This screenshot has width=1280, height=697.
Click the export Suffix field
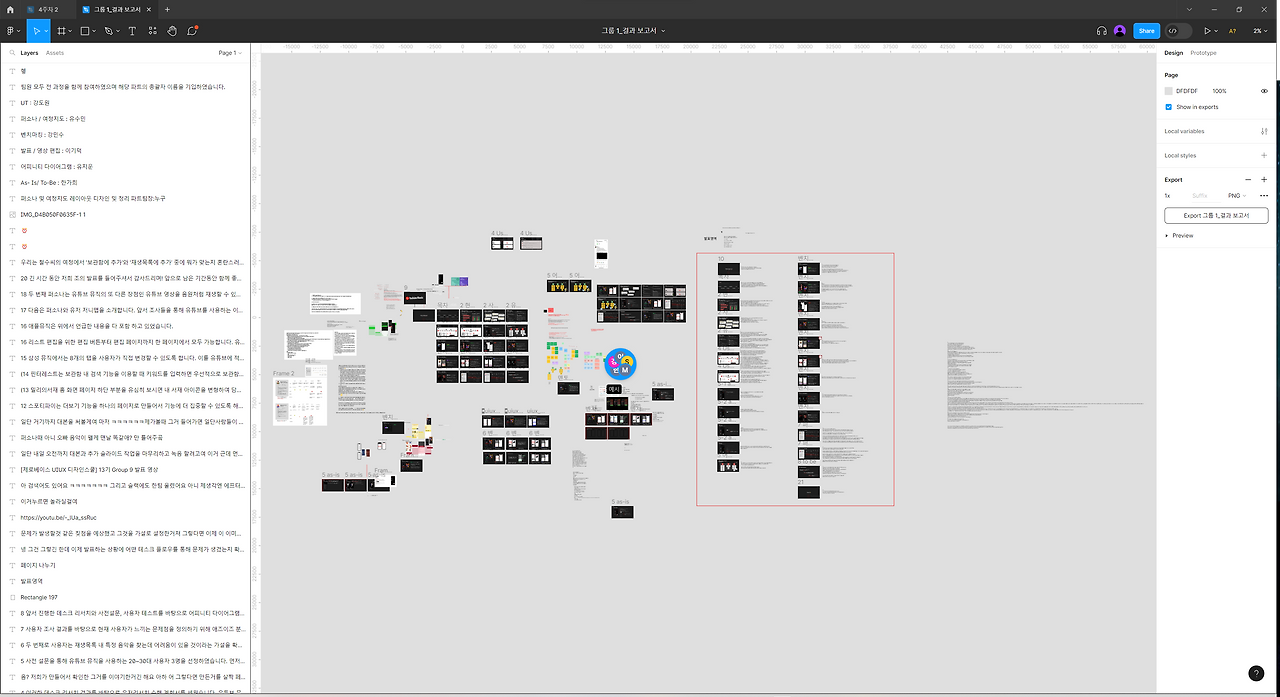(1200, 196)
